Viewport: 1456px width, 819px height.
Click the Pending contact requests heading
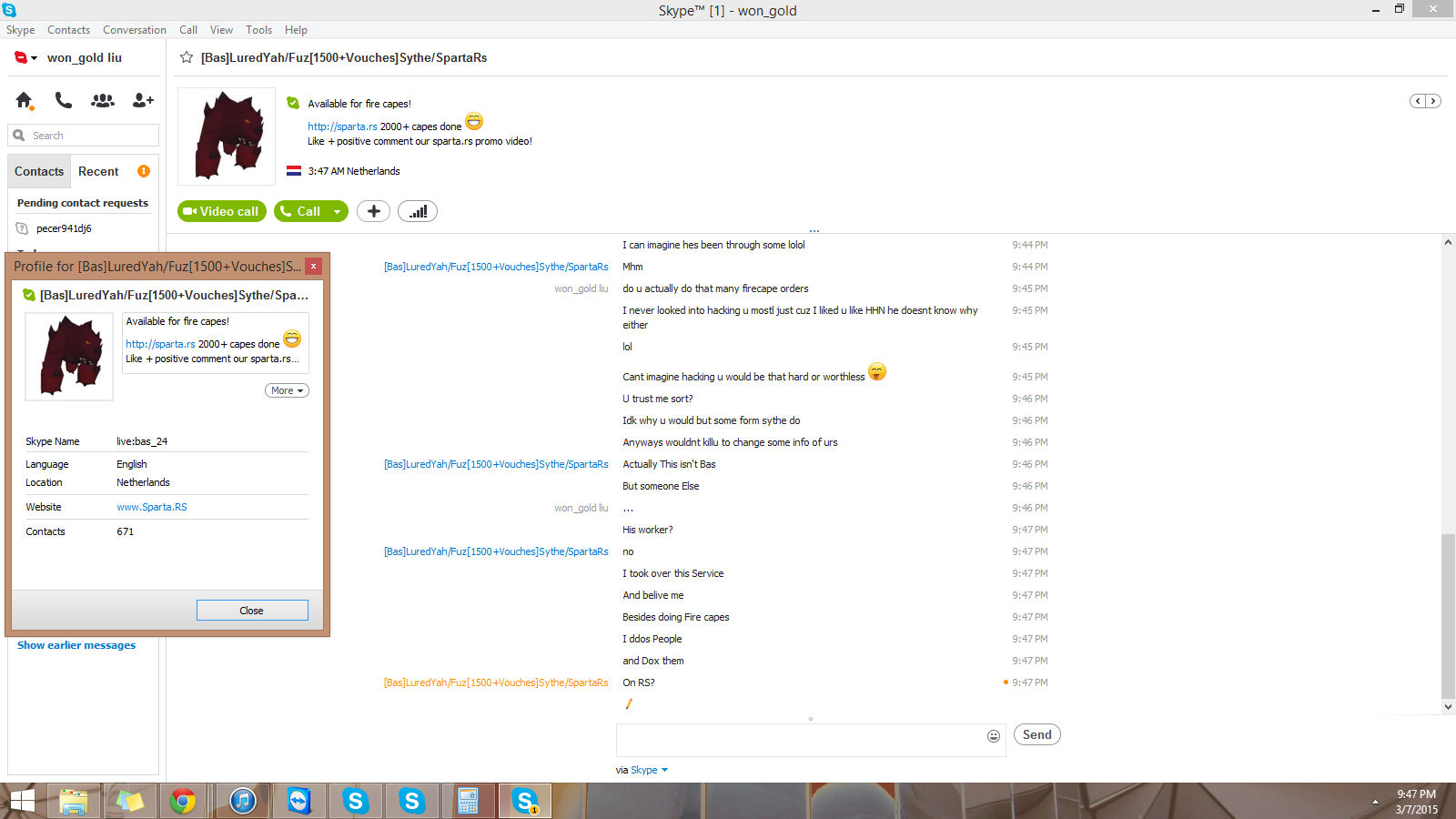pos(83,203)
